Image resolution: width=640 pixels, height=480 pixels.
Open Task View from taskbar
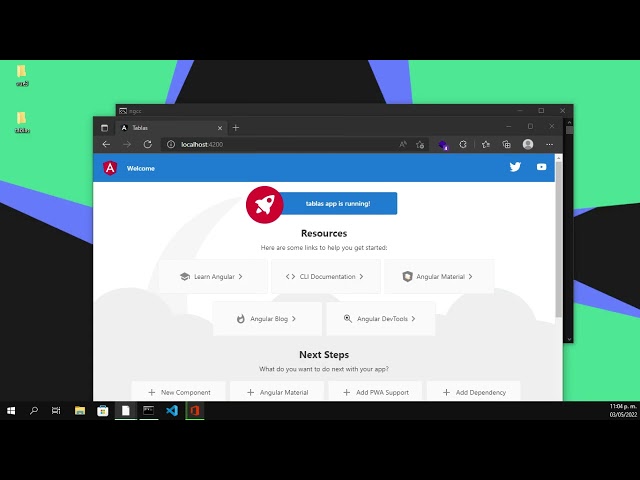(56, 411)
